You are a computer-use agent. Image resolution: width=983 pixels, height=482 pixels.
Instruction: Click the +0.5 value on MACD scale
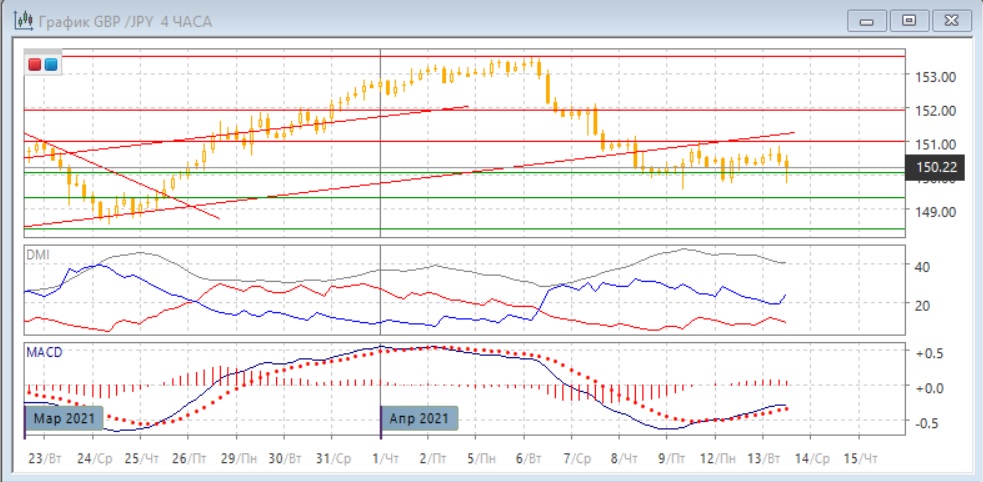[x=931, y=353]
